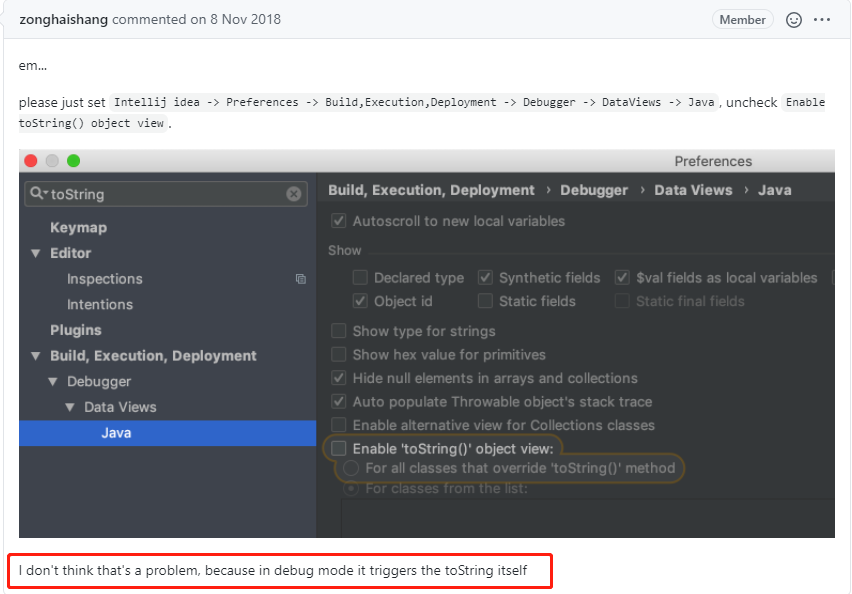Uncheck Object id checkbox

pos(360,301)
